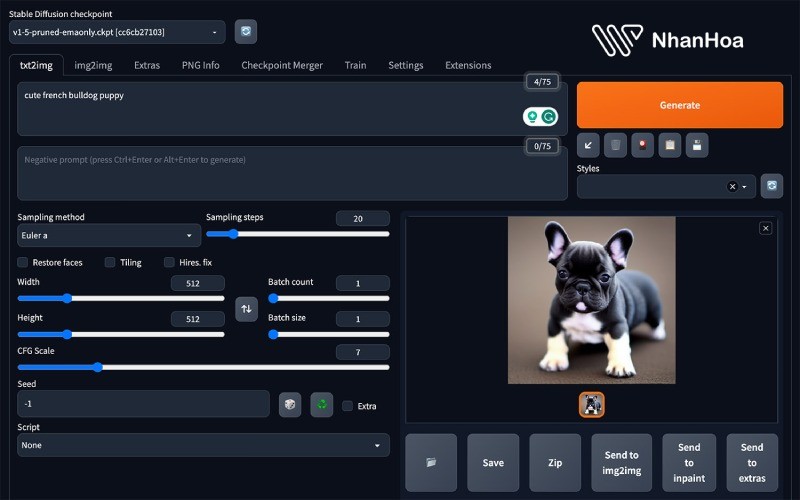Open the PNG Info tab
Image resolution: width=800 pixels, height=500 pixels.
point(201,65)
